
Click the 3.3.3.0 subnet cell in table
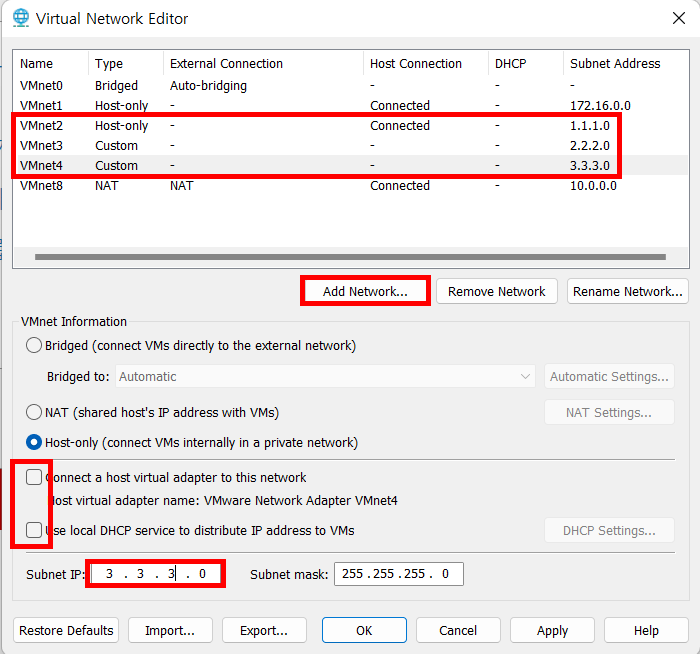coord(590,165)
